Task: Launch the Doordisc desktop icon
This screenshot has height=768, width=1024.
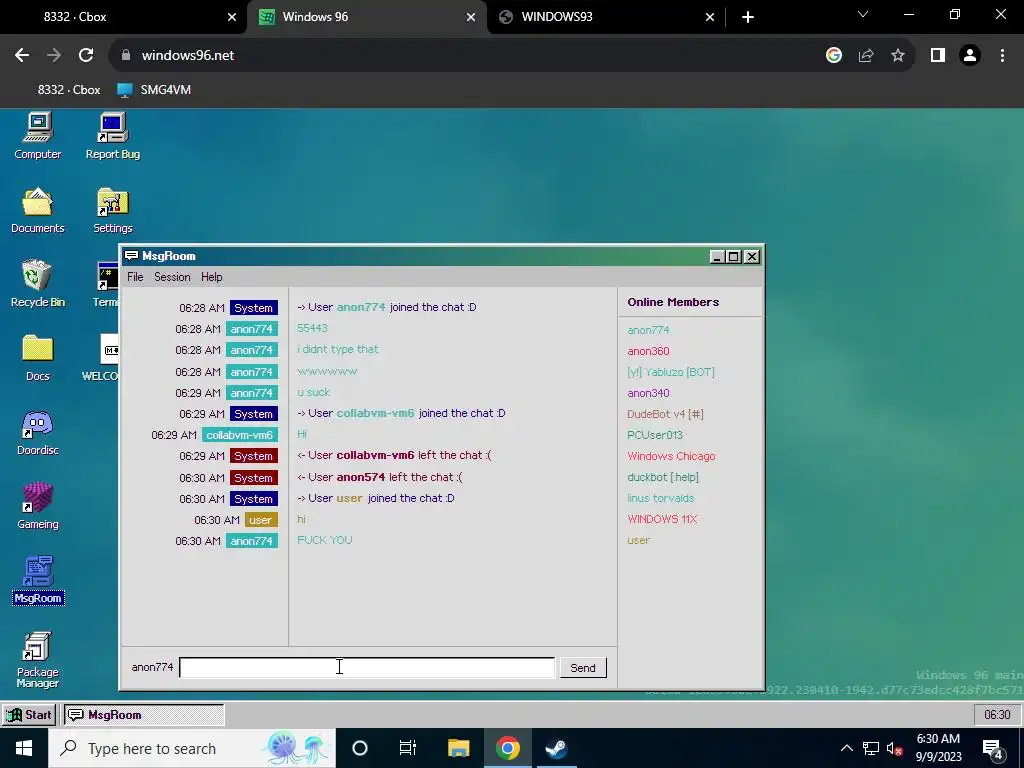Action: pos(38,432)
